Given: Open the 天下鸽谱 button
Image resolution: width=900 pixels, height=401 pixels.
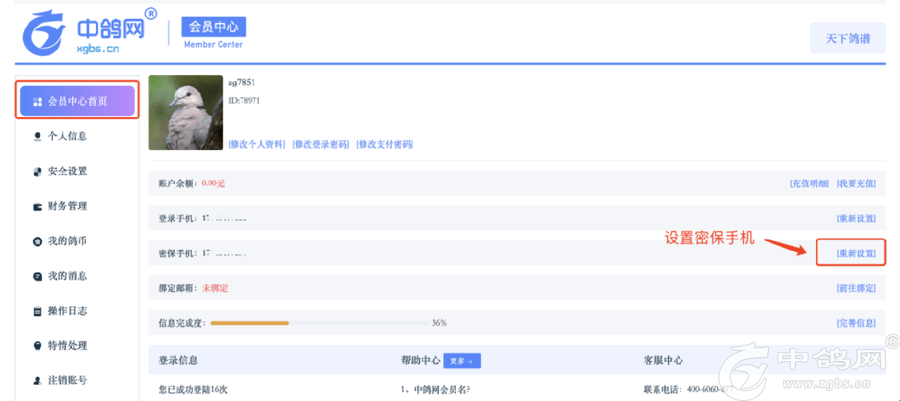Looking at the screenshot, I should pos(847,38).
